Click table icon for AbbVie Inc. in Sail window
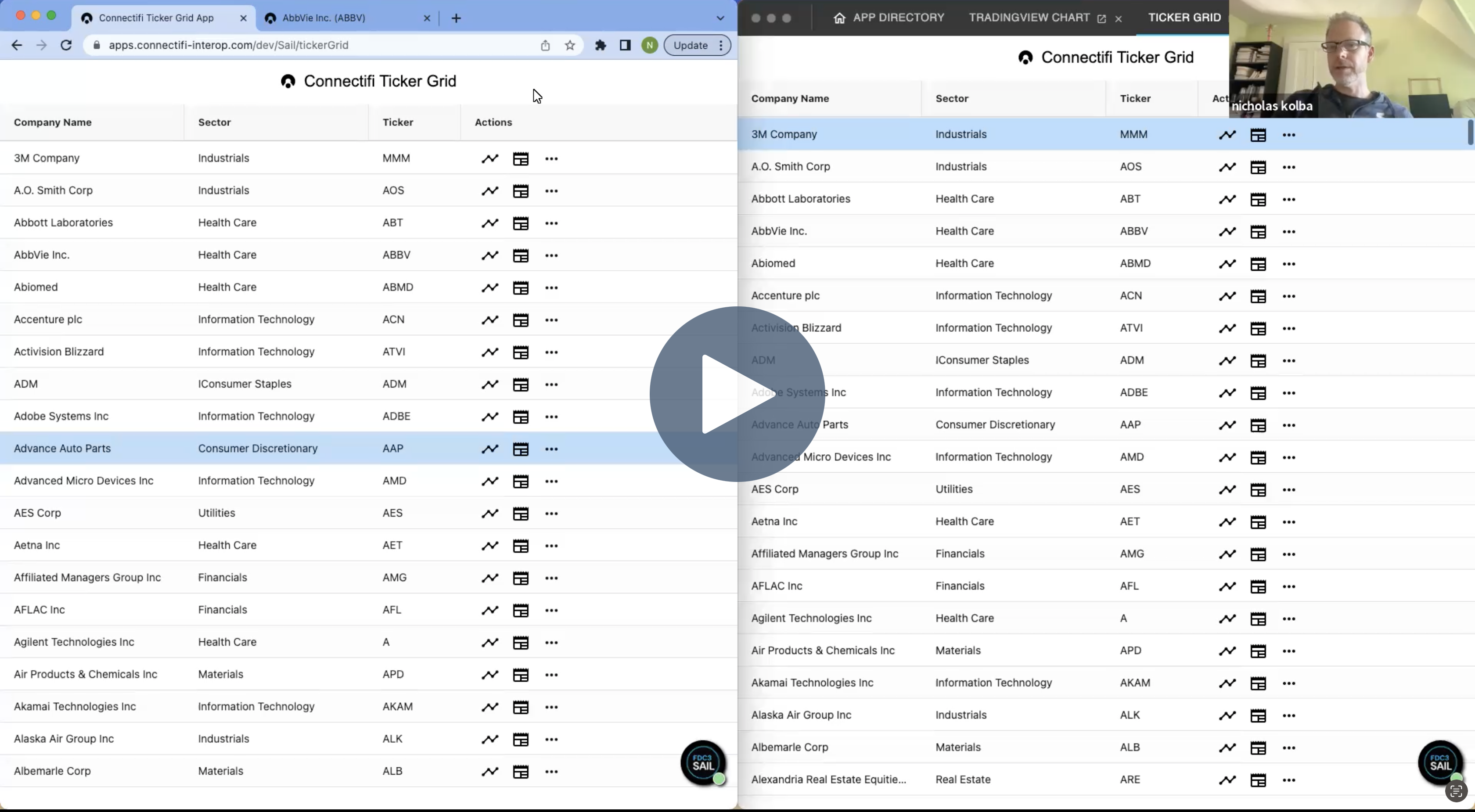Image resolution: width=1475 pixels, height=812 pixels. 1258,232
